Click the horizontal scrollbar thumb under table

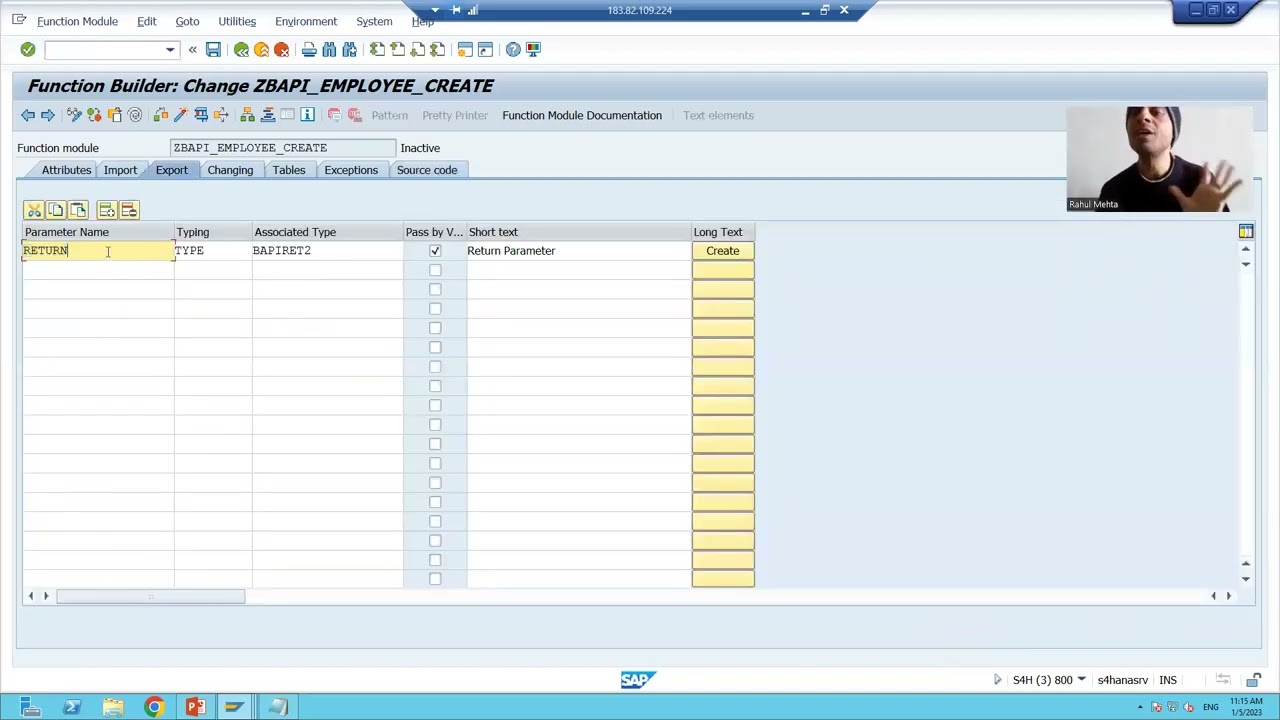[x=150, y=597]
